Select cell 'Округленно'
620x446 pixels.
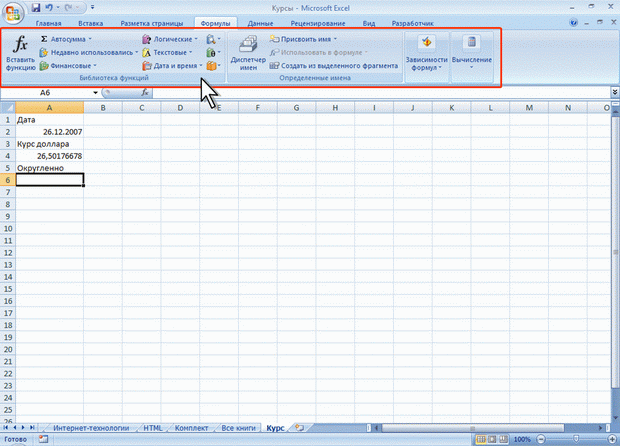click(x=49, y=168)
